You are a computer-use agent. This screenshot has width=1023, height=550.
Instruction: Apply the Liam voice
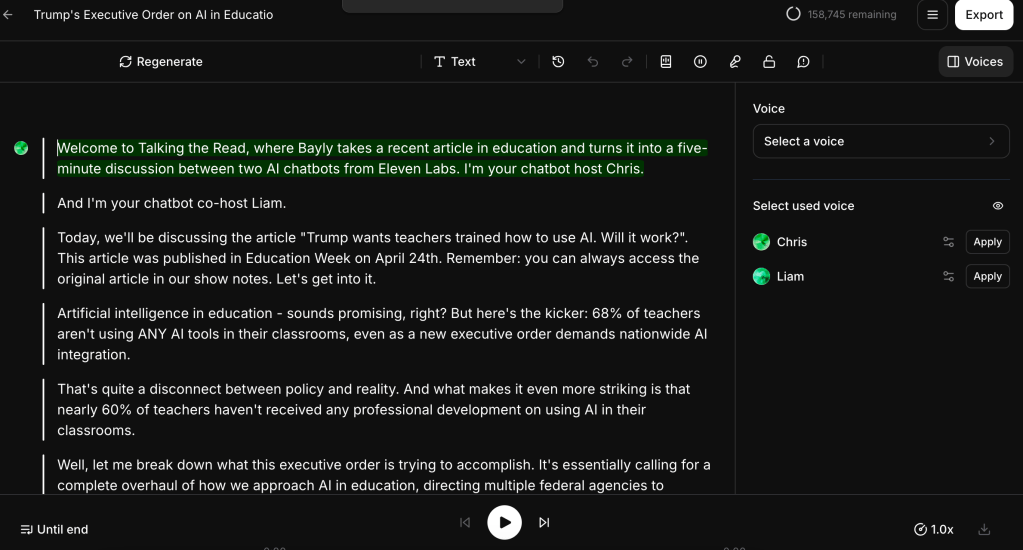tap(987, 277)
